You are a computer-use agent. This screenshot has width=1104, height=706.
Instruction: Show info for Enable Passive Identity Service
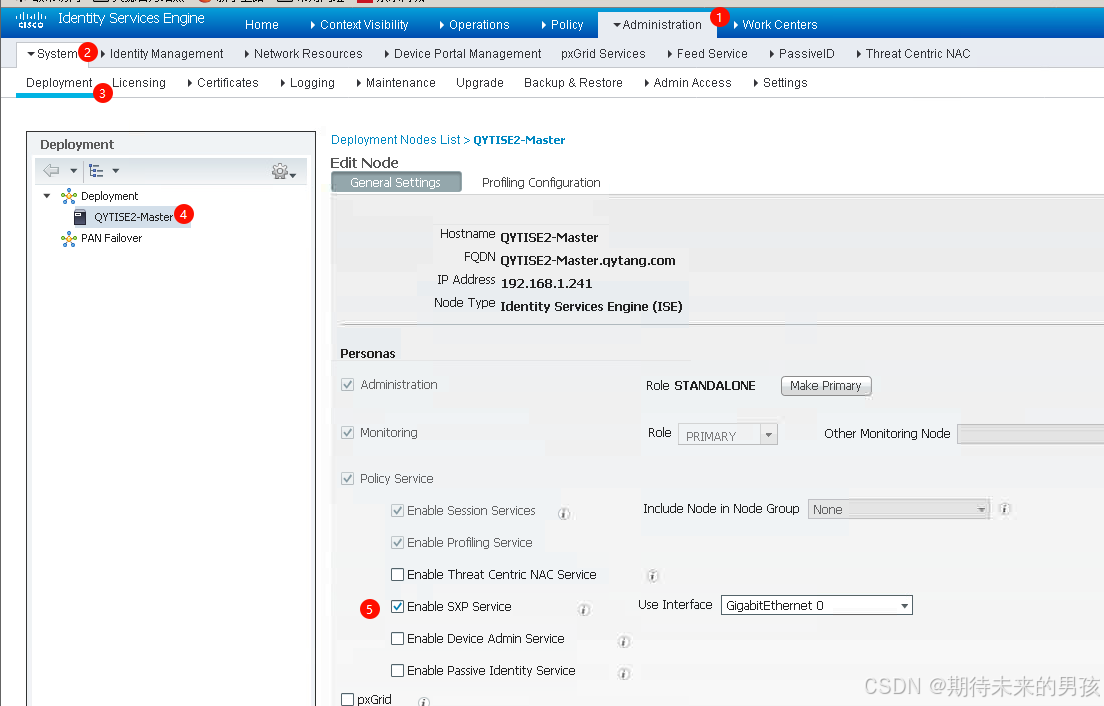click(623, 674)
